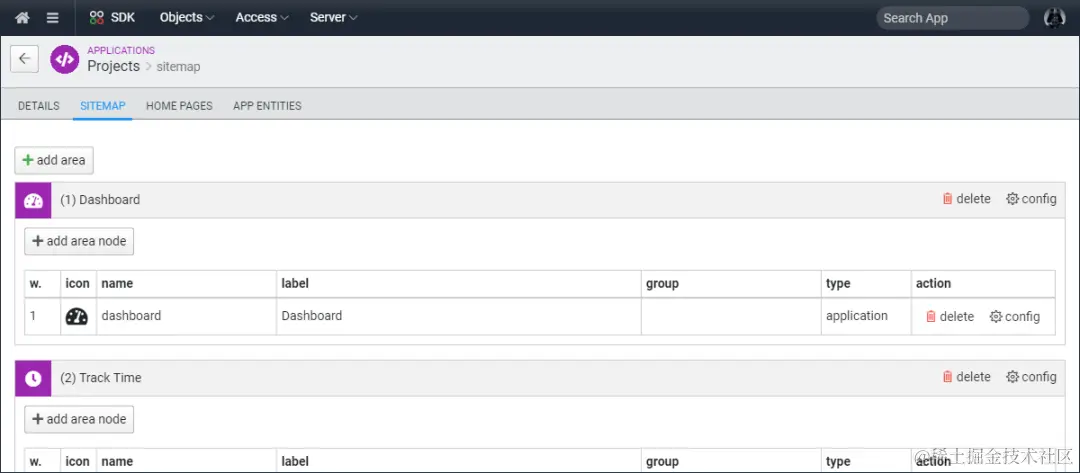This screenshot has height=473, width=1080.
Task: Delete the (1) Dashboard area
Action: click(966, 199)
